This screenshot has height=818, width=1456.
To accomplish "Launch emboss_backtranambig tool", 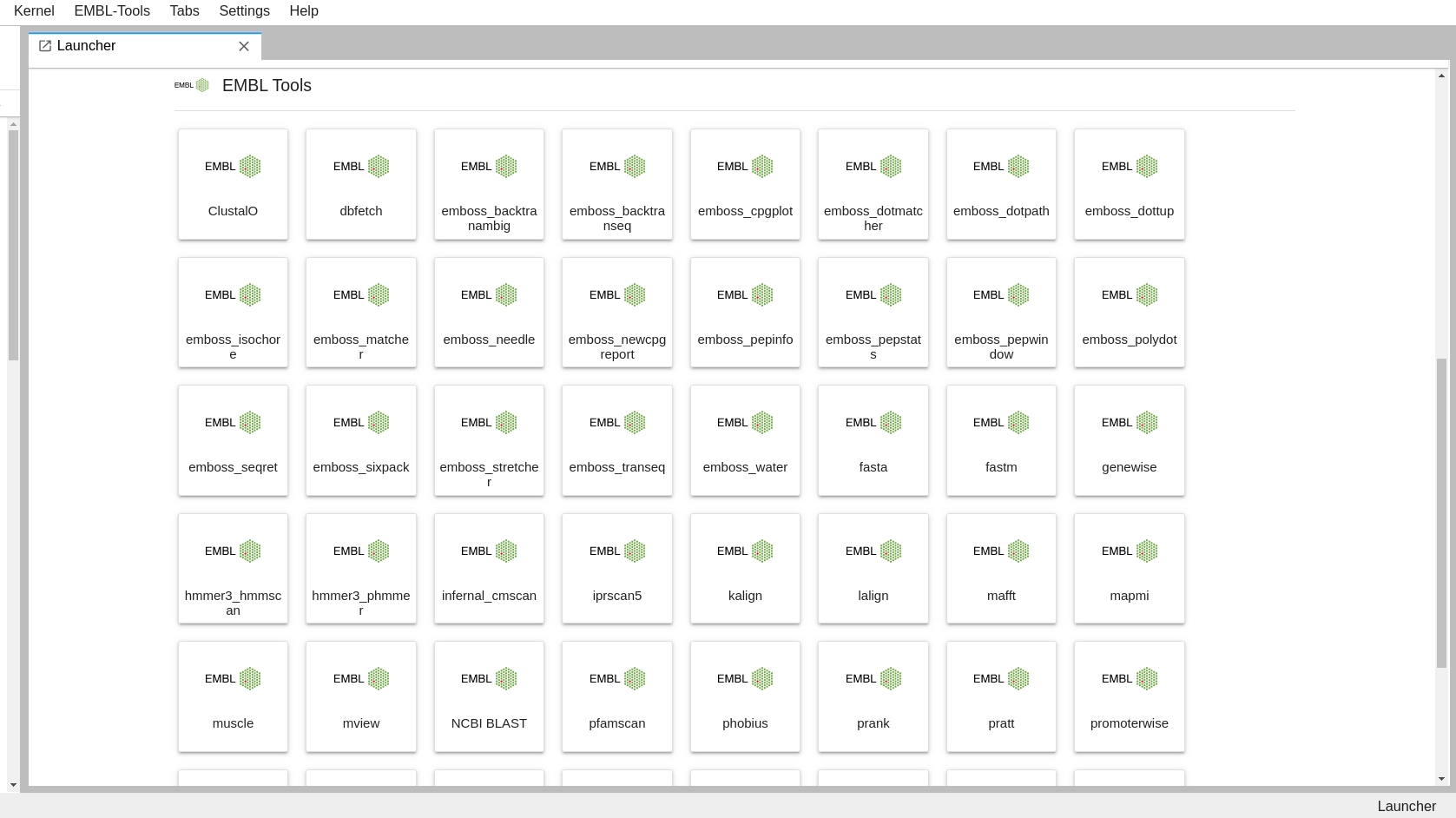I will click(489, 184).
